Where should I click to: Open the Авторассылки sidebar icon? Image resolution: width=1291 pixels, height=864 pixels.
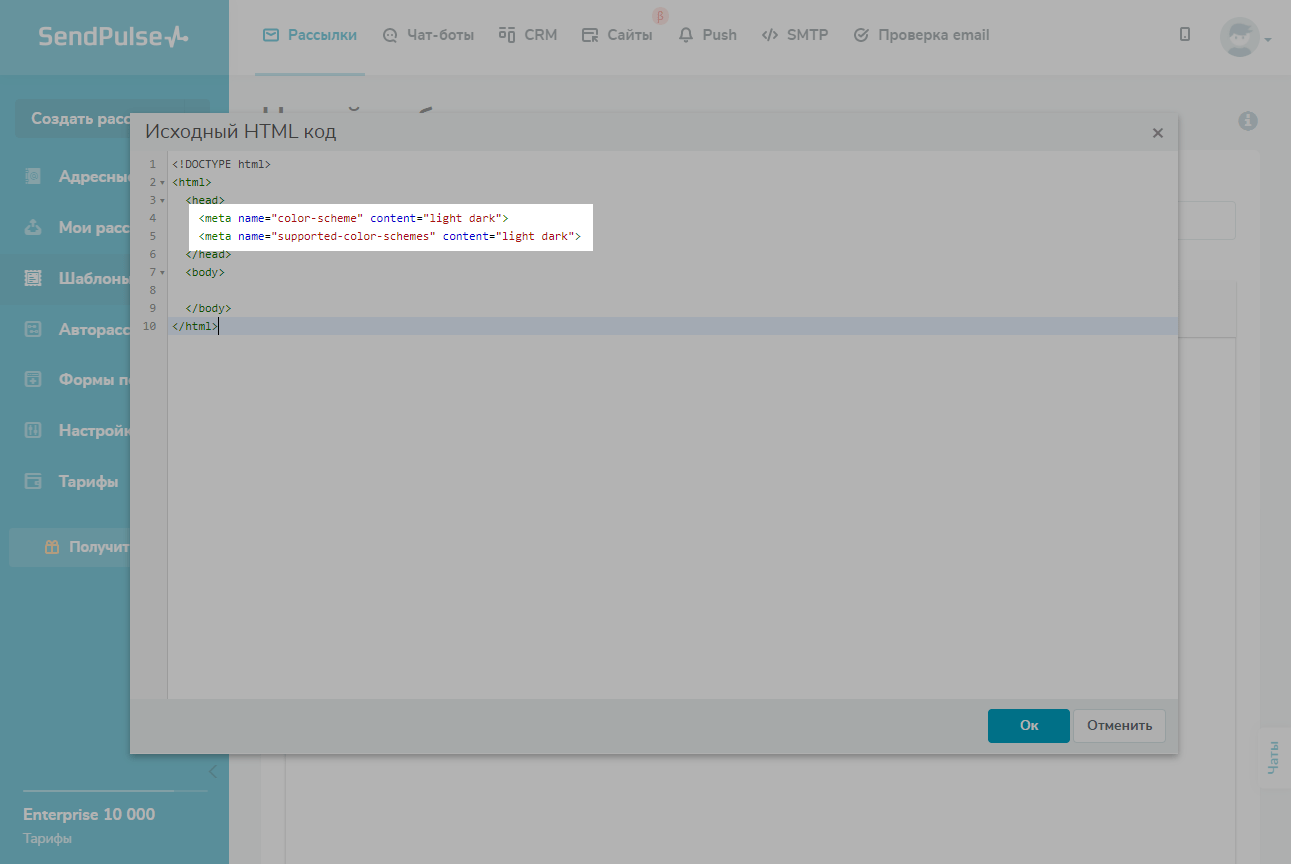pyautogui.click(x=33, y=329)
